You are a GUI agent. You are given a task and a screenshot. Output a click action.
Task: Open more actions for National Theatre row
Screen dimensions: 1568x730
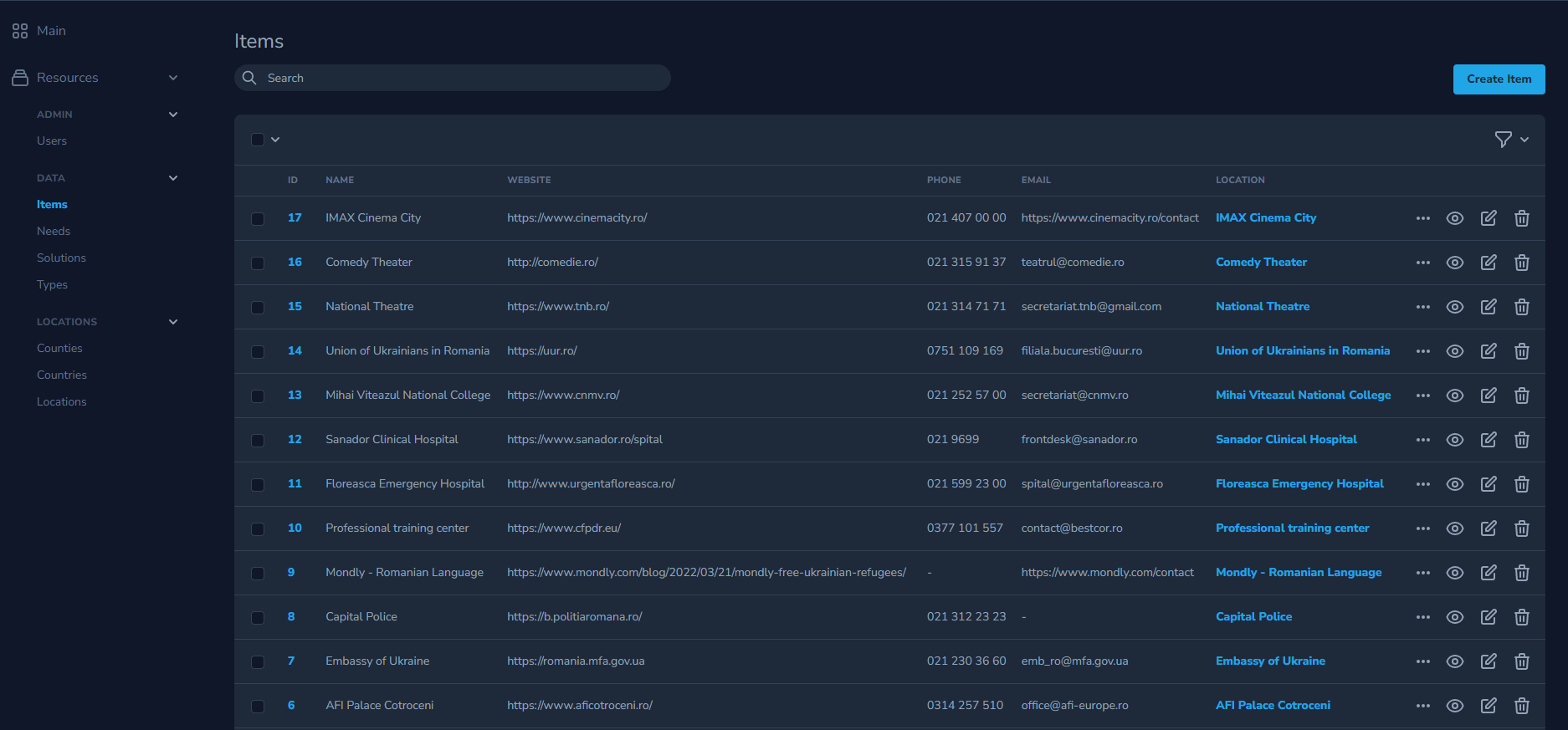1423,307
